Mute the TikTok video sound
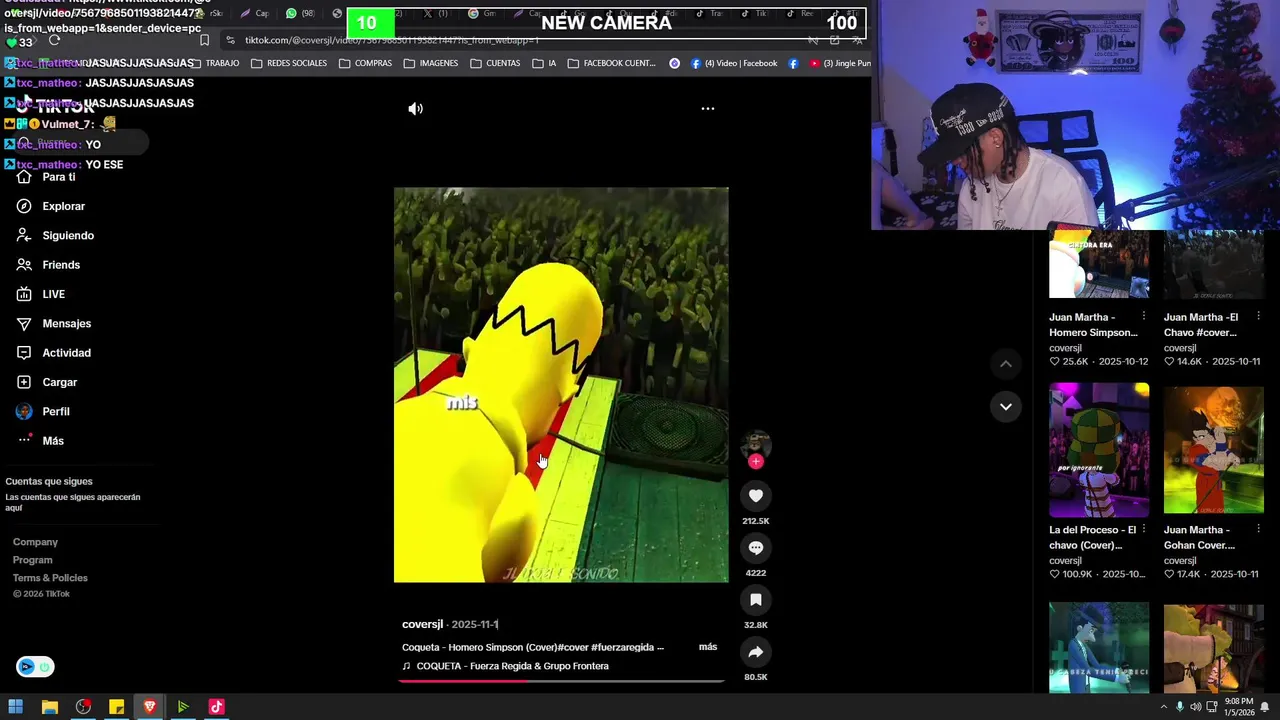This screenshot has width=1280, height=720. click(x=415, y=108)
